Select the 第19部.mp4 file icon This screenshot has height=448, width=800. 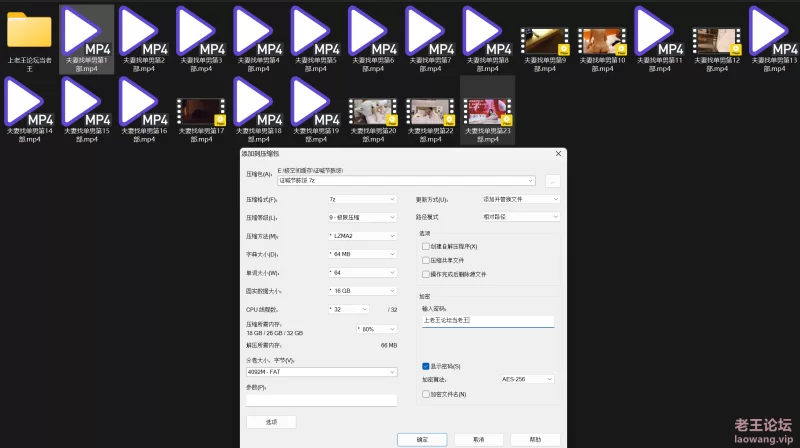click(x=314, y=103)
